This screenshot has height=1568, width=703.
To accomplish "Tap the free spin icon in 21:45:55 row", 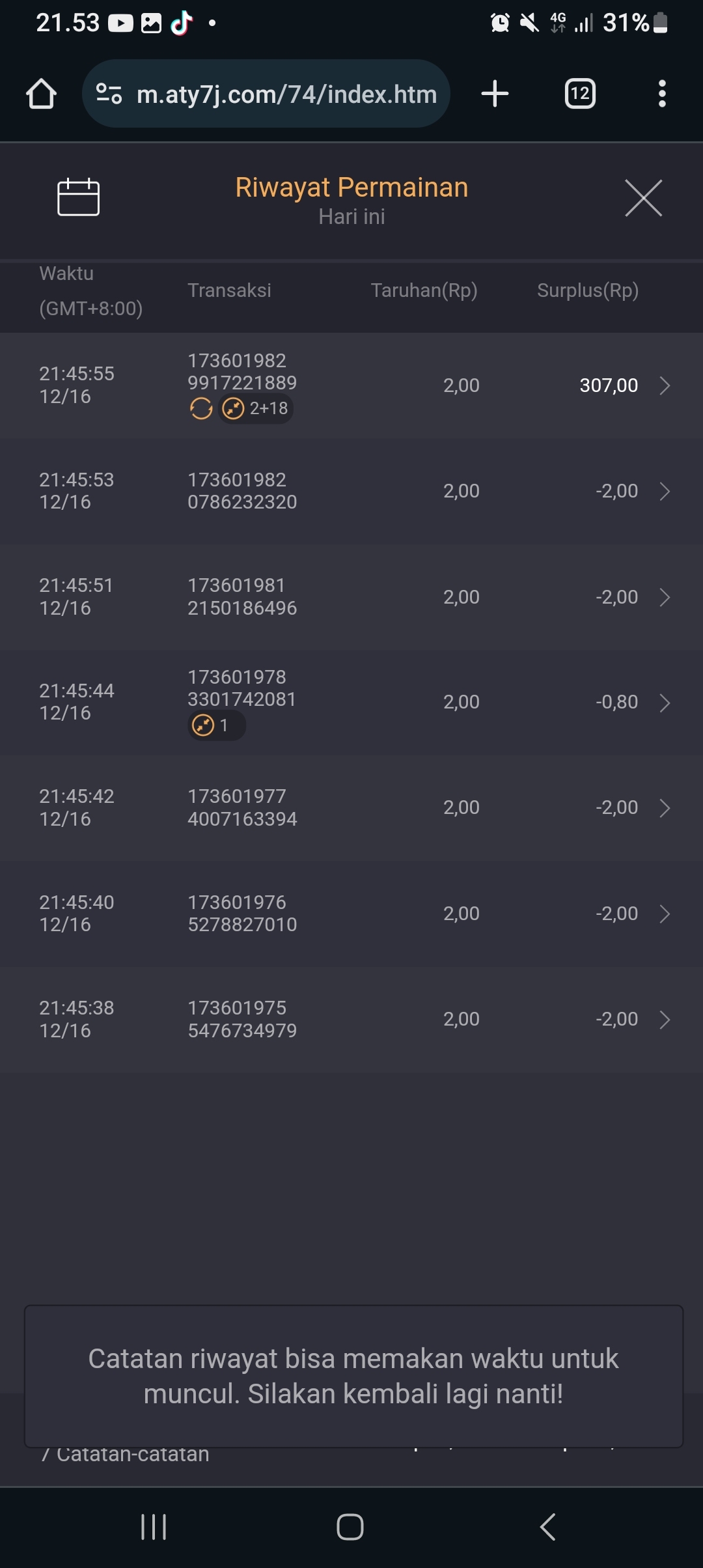I will click(x=201, y=409).
